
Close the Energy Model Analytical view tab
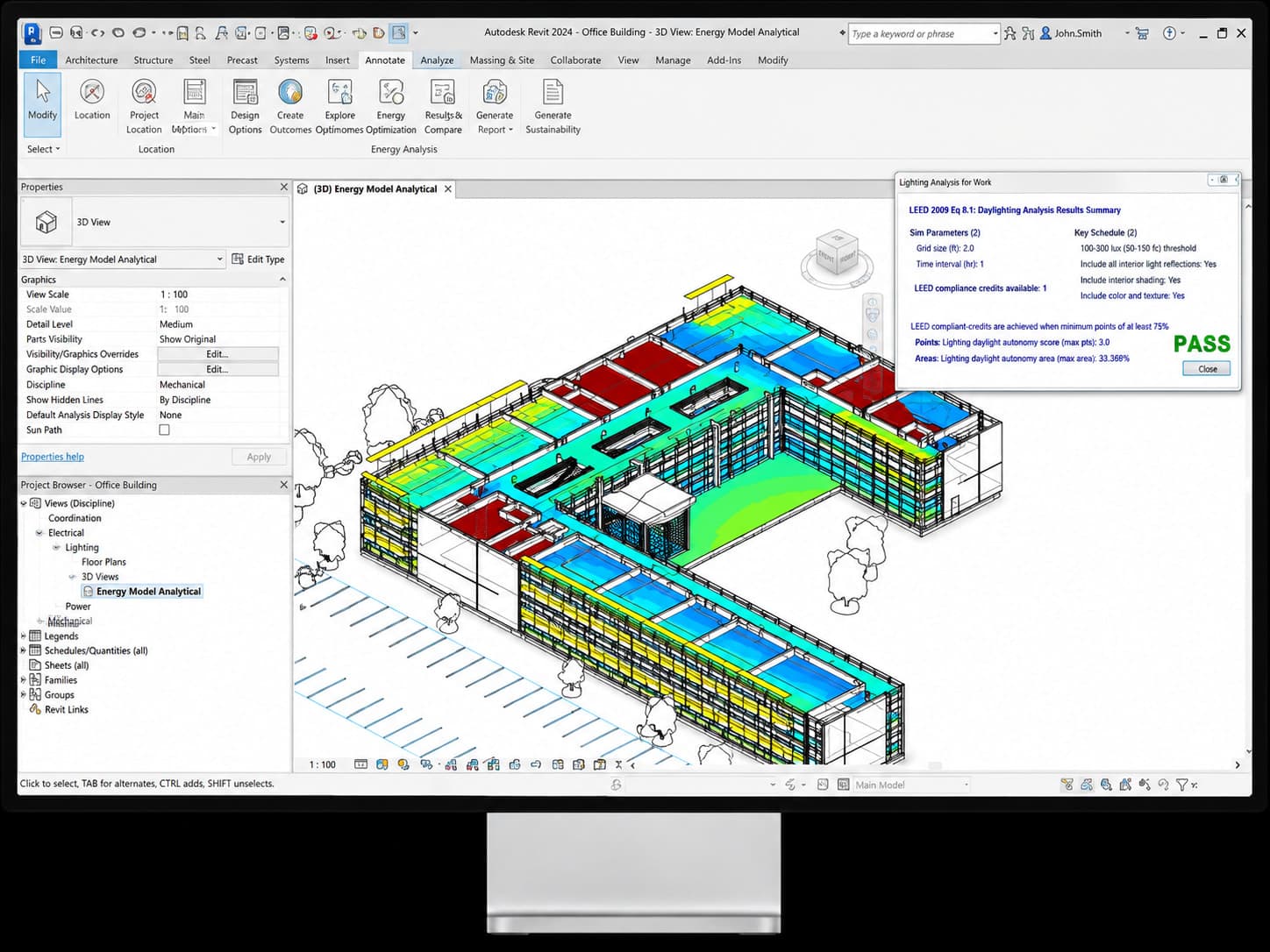(x=448, y=189)
